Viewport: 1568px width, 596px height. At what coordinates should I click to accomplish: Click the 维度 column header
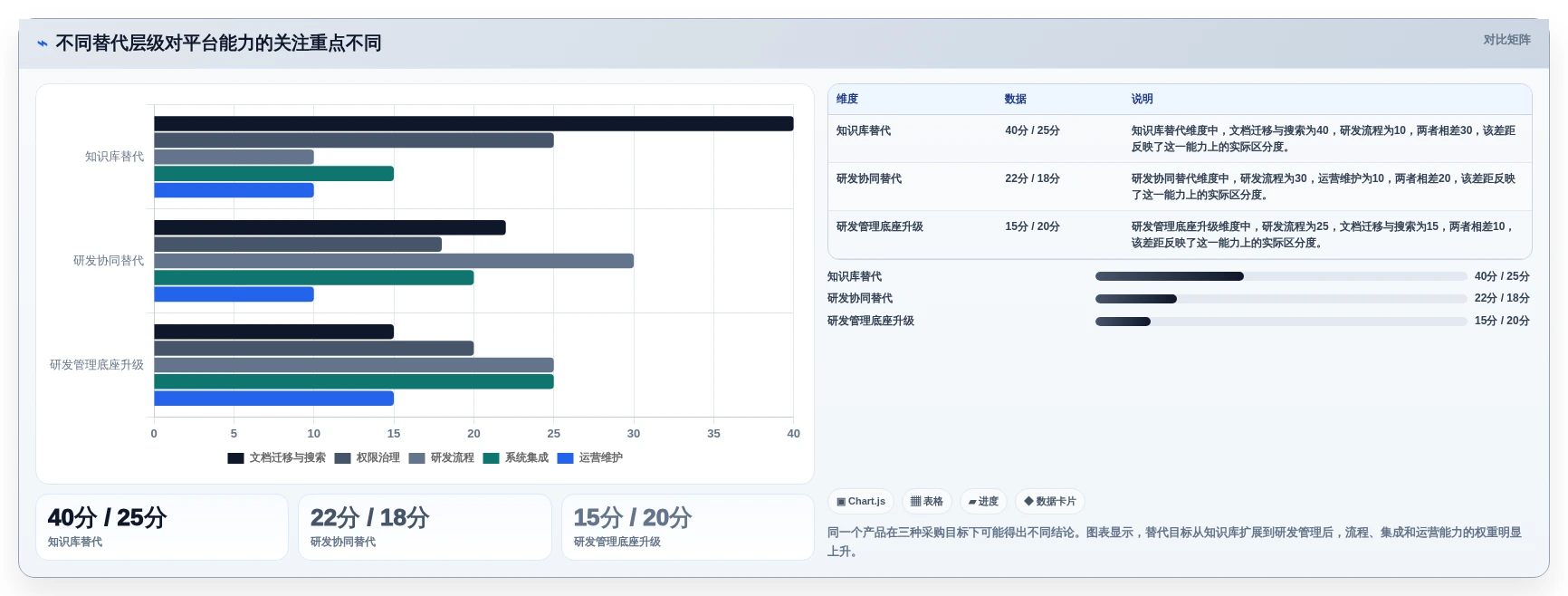847,99
